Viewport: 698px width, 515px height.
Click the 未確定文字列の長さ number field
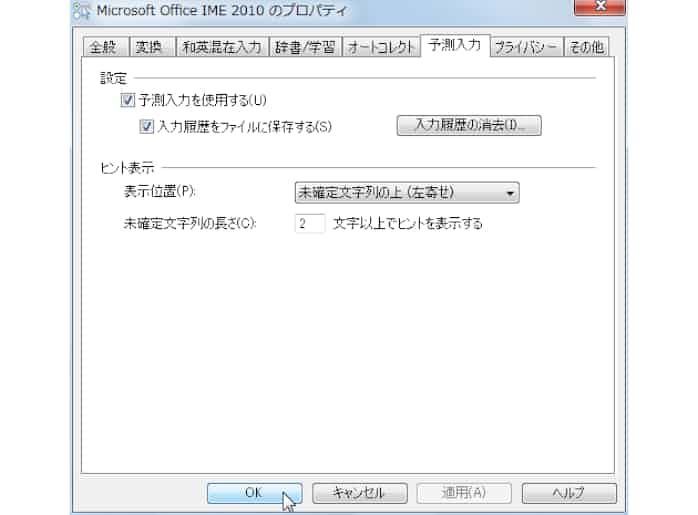(x=310, y=223)
